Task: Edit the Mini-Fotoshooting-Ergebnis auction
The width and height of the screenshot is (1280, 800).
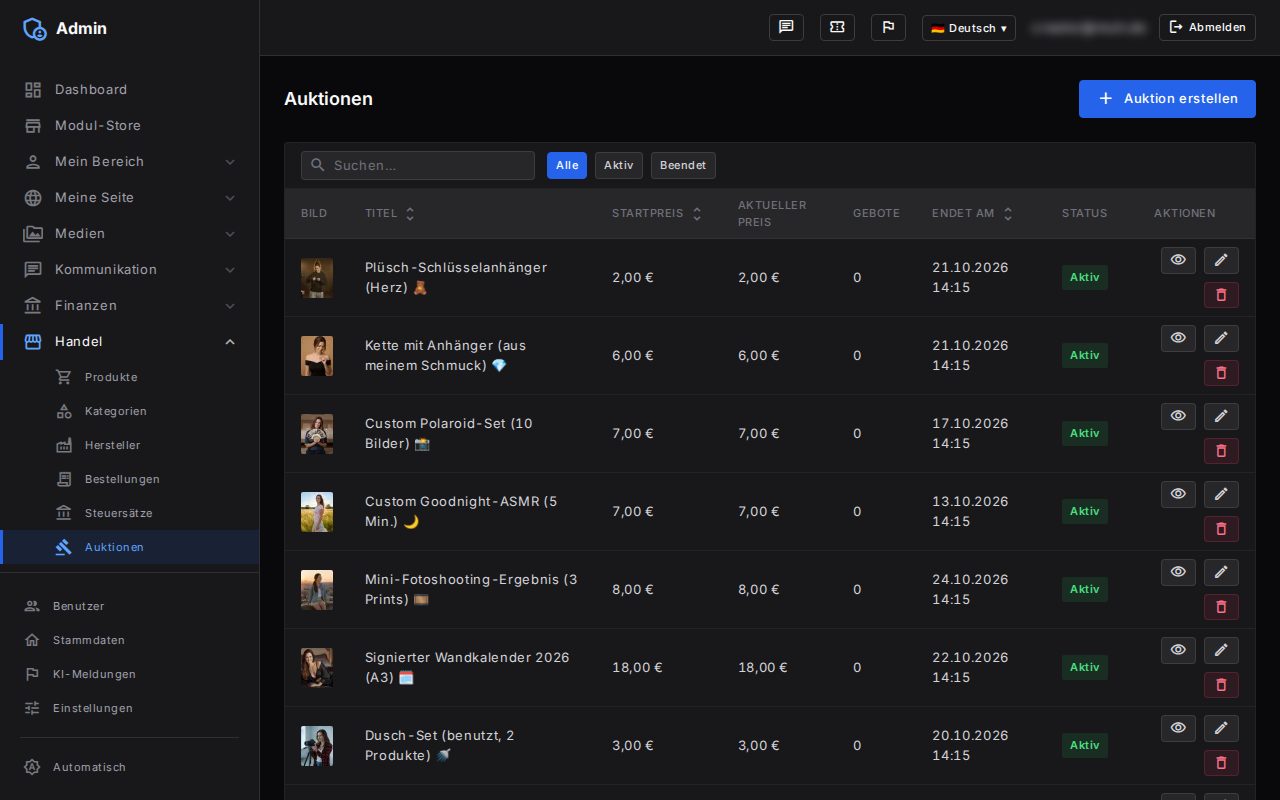Action: 1221,572
